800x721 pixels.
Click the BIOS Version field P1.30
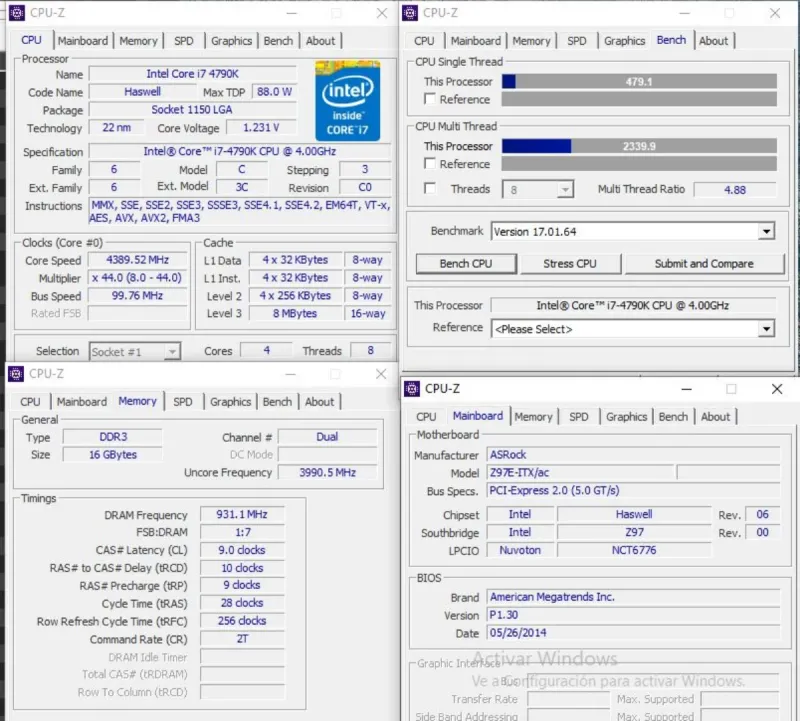(633, 615)
